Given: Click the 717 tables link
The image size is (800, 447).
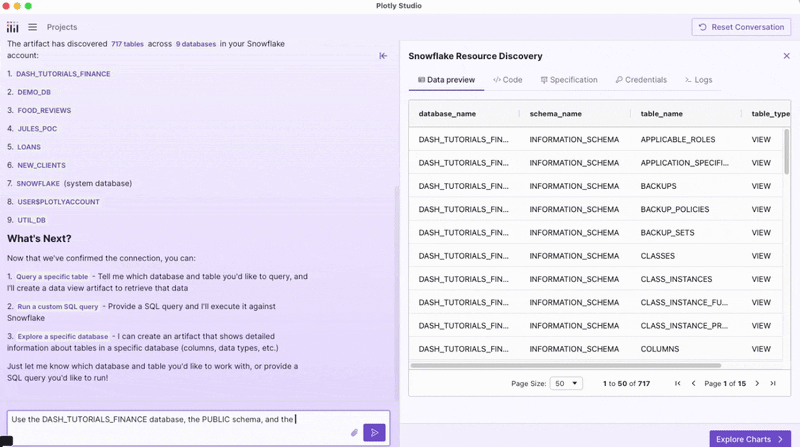Looking at the screenshot, I should [128, 44].
